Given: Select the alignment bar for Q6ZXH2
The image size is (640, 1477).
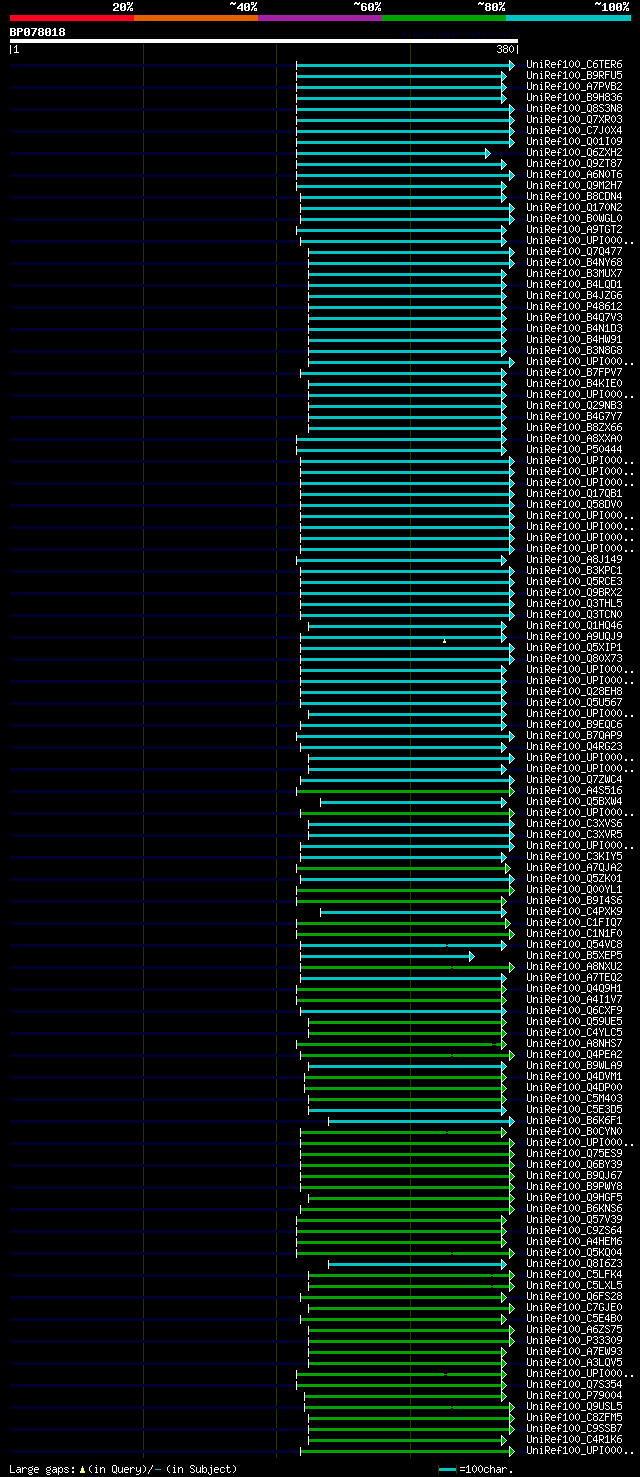Looking at the screenshot, I should (393, 153).
